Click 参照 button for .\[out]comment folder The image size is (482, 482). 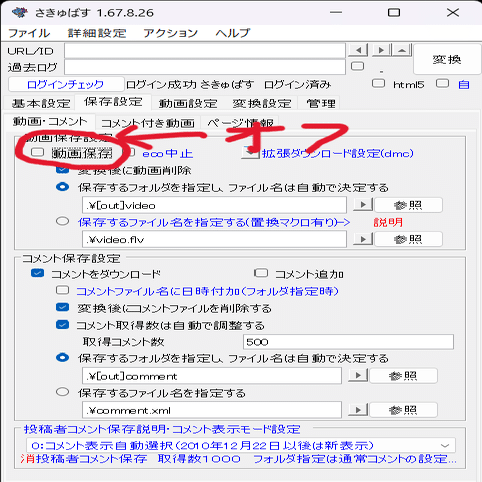[x=403, y=375]
